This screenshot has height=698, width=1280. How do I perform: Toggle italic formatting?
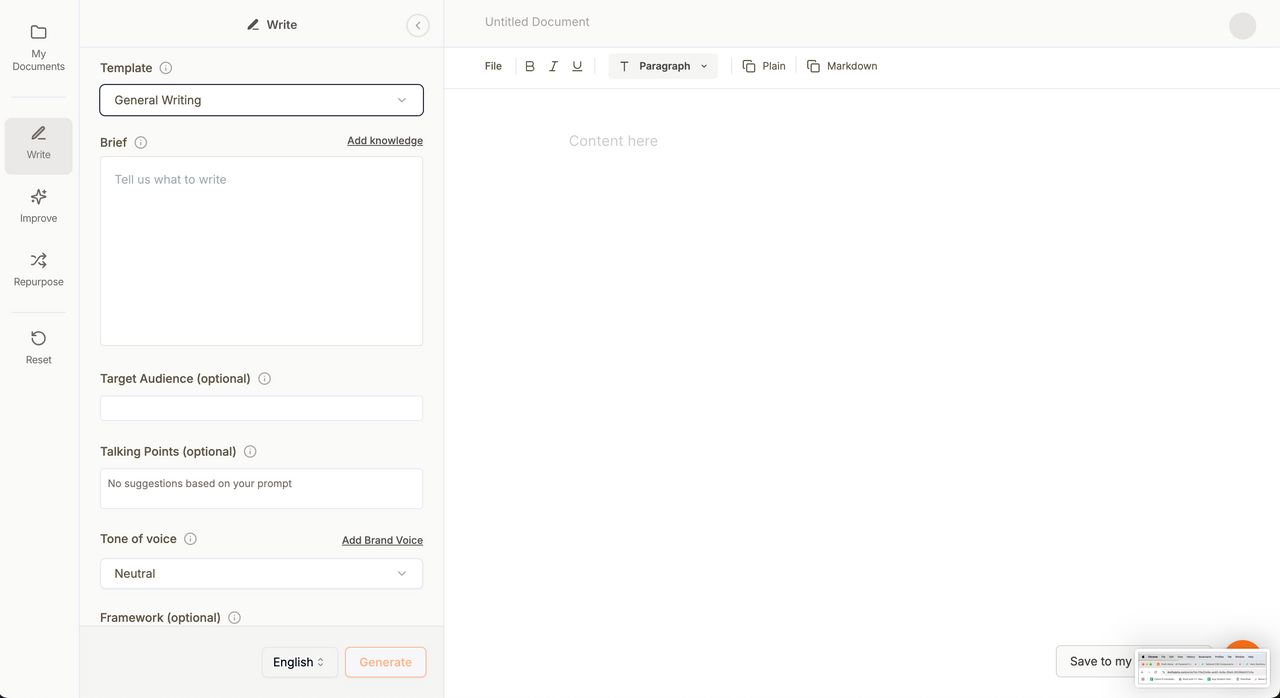click(x=553, y=66)
